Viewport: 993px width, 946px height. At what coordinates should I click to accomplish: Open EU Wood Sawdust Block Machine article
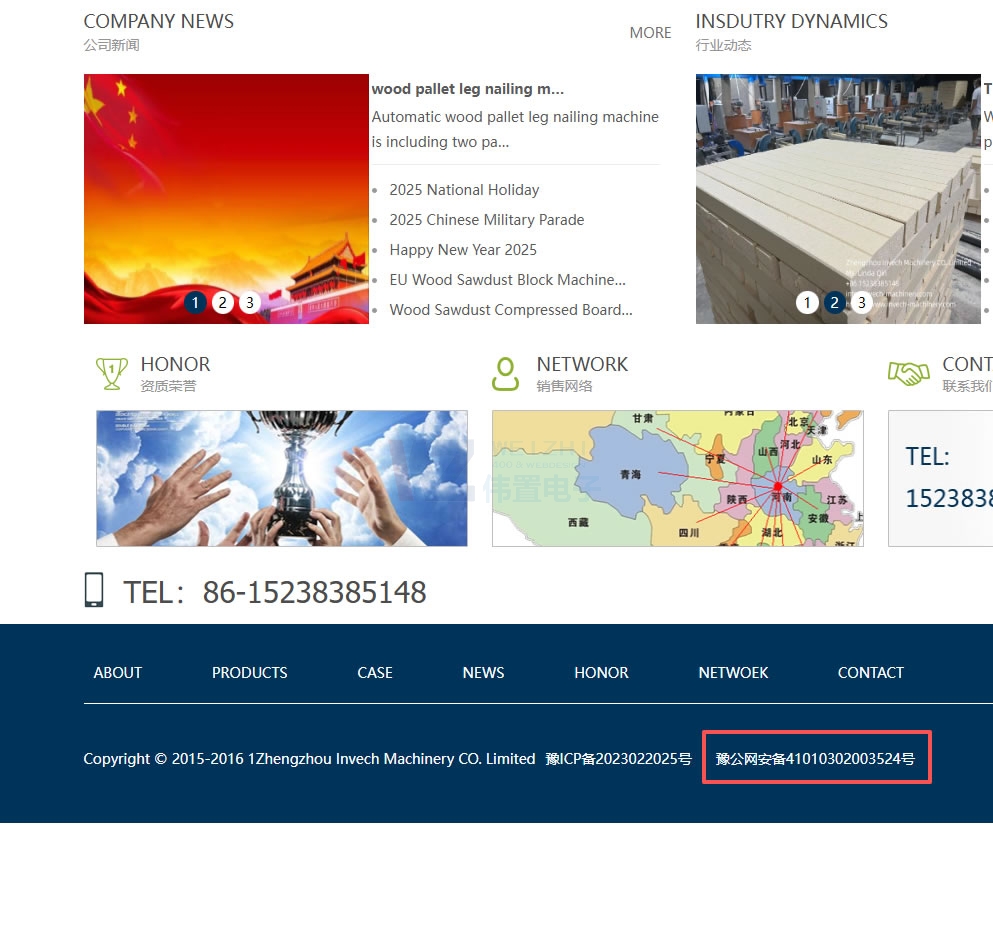507,280
